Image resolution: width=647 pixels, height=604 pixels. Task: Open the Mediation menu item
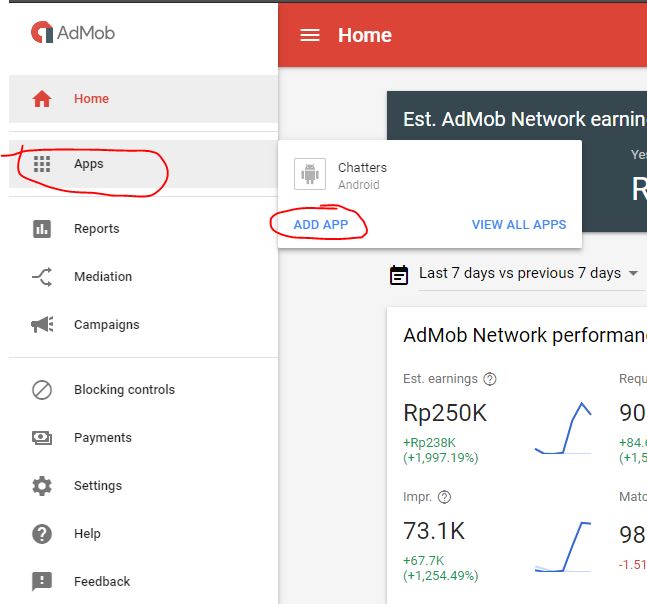(x=143, y=276)
